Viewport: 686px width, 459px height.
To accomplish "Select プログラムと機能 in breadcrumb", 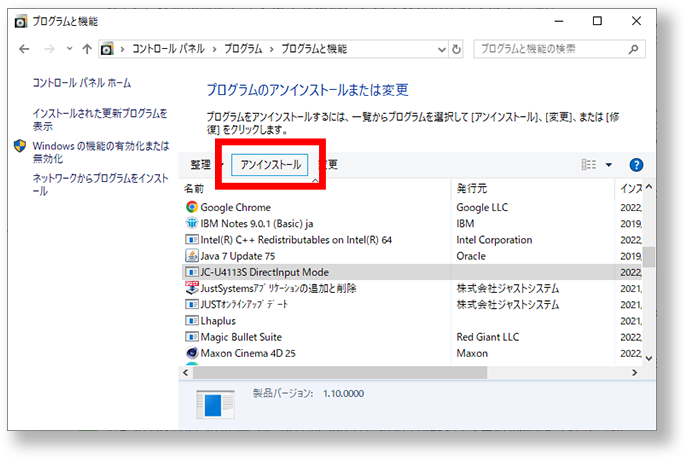I will pyautogui.click(x=314, y=49).
